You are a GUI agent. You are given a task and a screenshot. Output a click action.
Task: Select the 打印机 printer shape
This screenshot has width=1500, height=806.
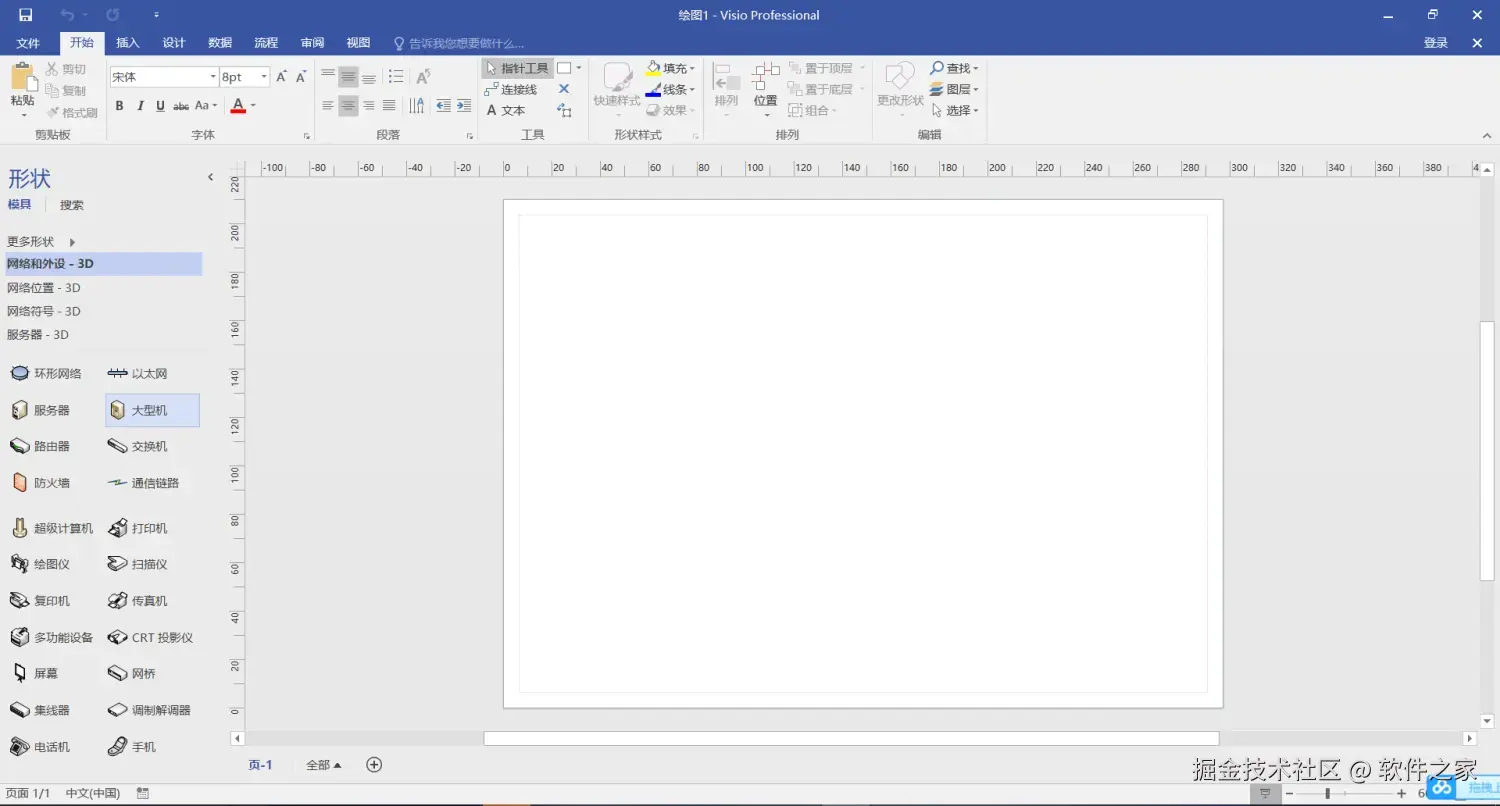point(138,528)
